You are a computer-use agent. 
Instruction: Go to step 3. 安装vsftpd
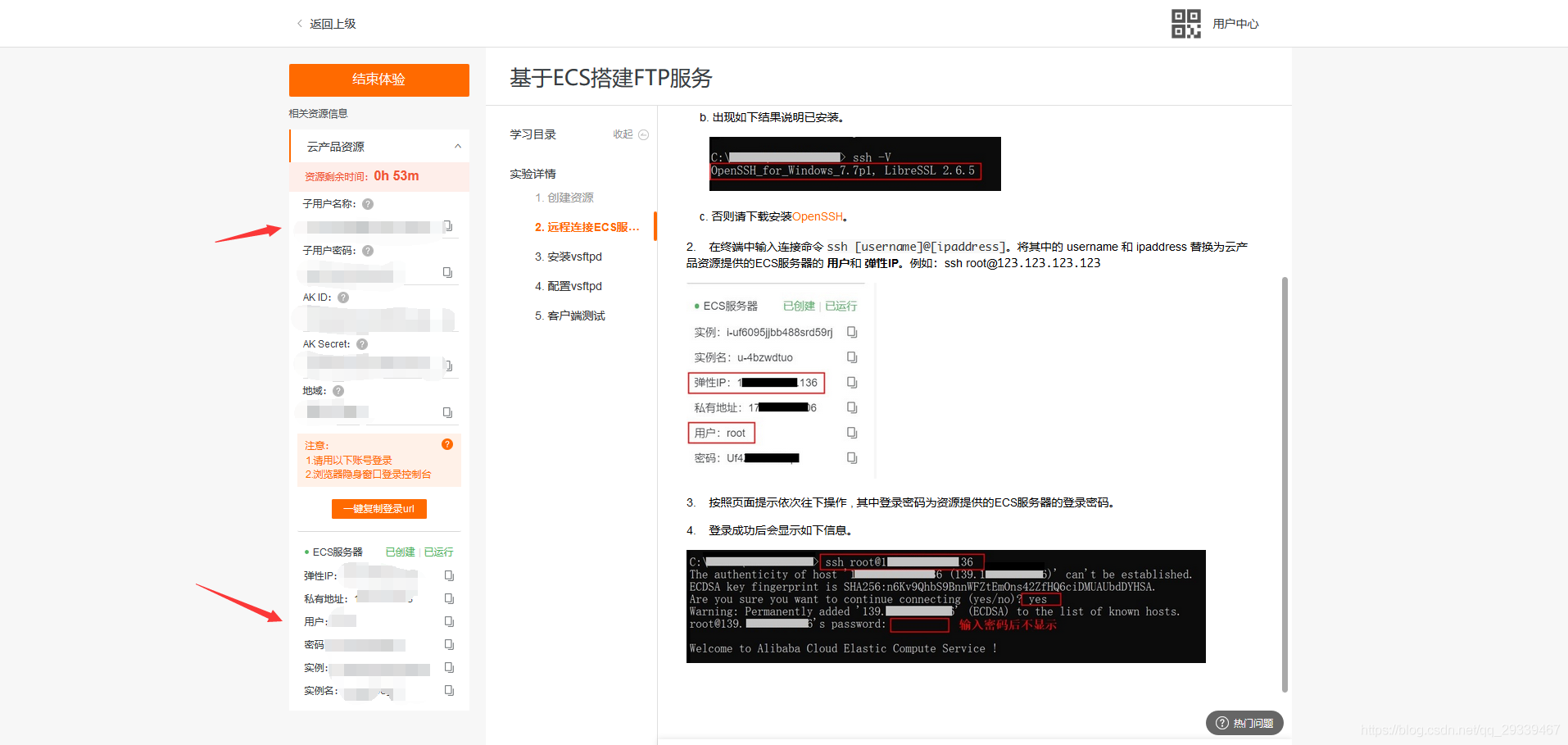click(x=569, y=257)
